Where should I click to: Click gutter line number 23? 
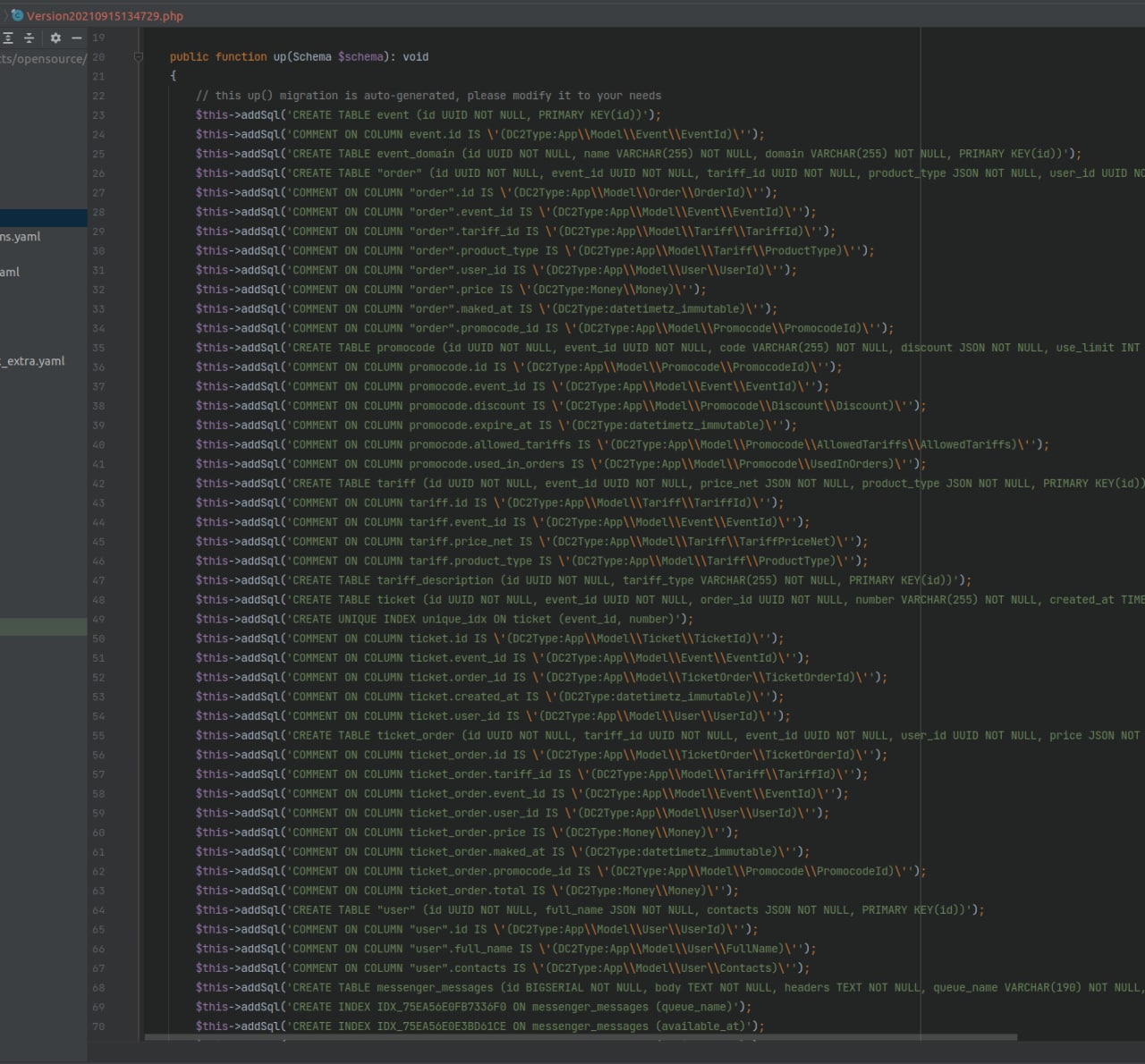[x=98, y=115]
